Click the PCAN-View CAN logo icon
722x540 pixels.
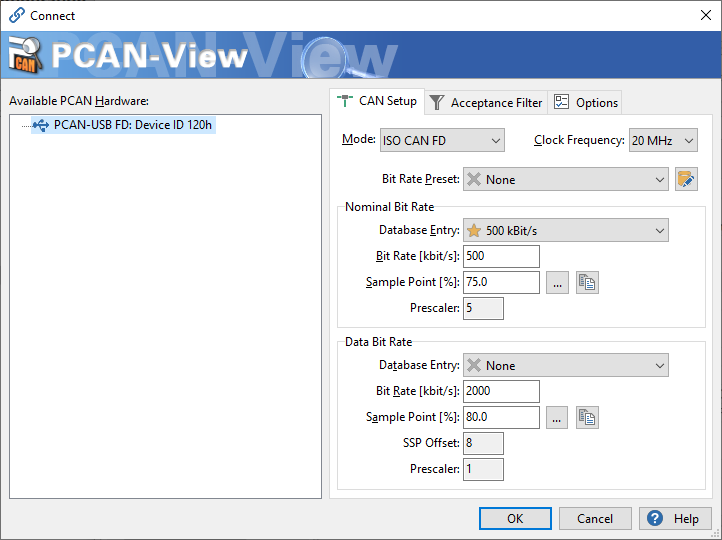(x=26, y=55)
